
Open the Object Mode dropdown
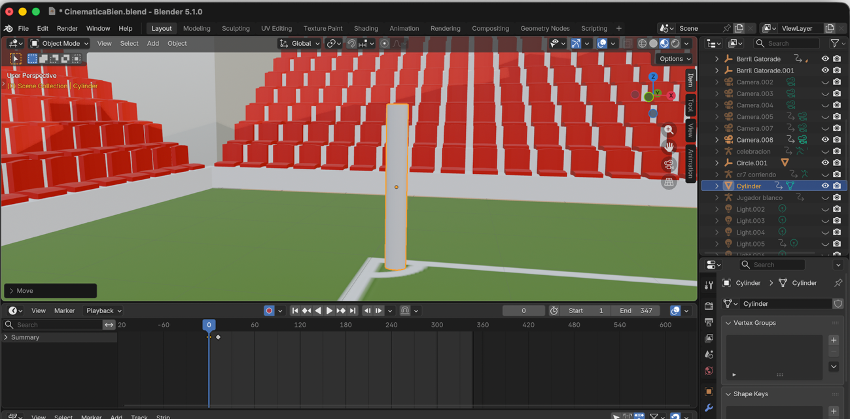pos(60,43)
